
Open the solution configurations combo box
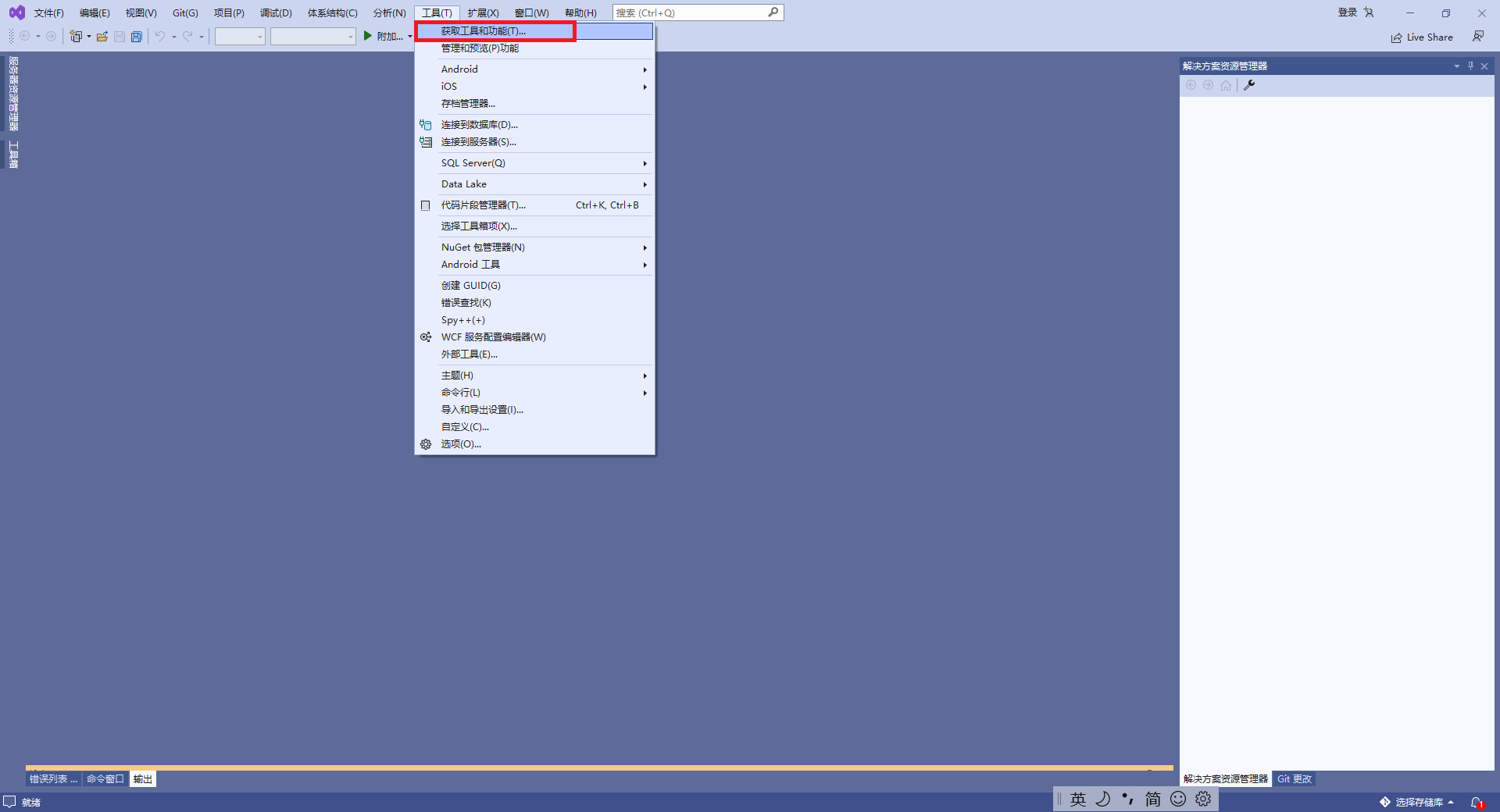point(240,37)
